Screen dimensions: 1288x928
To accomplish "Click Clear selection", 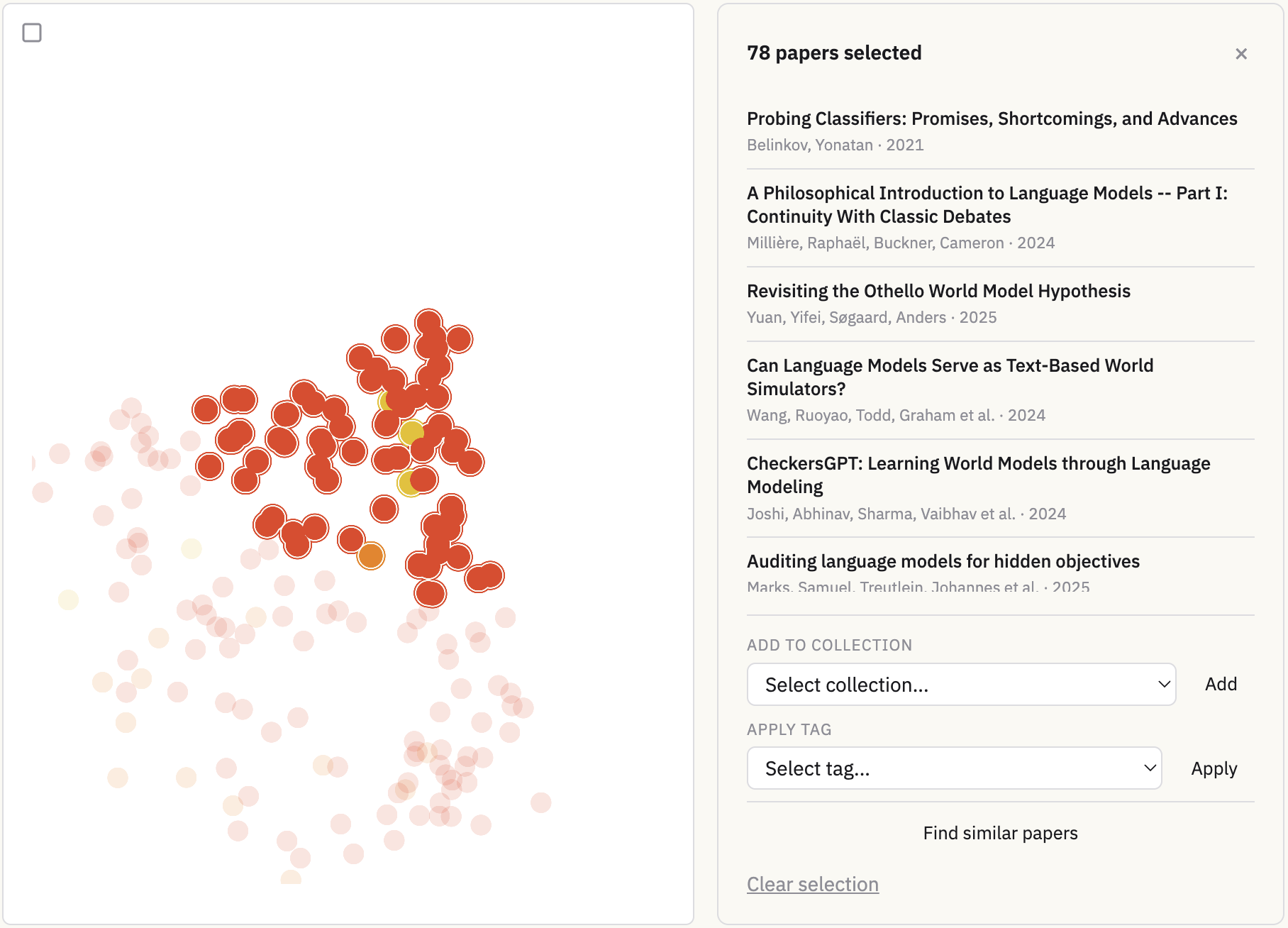I will pyautogui.click(x=812, y=884).
